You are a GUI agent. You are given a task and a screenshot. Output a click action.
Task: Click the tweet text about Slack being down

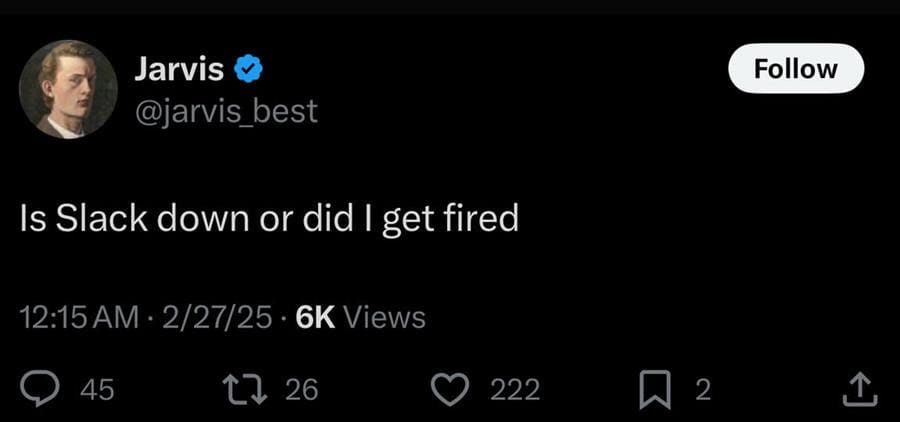(x=269, y=220)
